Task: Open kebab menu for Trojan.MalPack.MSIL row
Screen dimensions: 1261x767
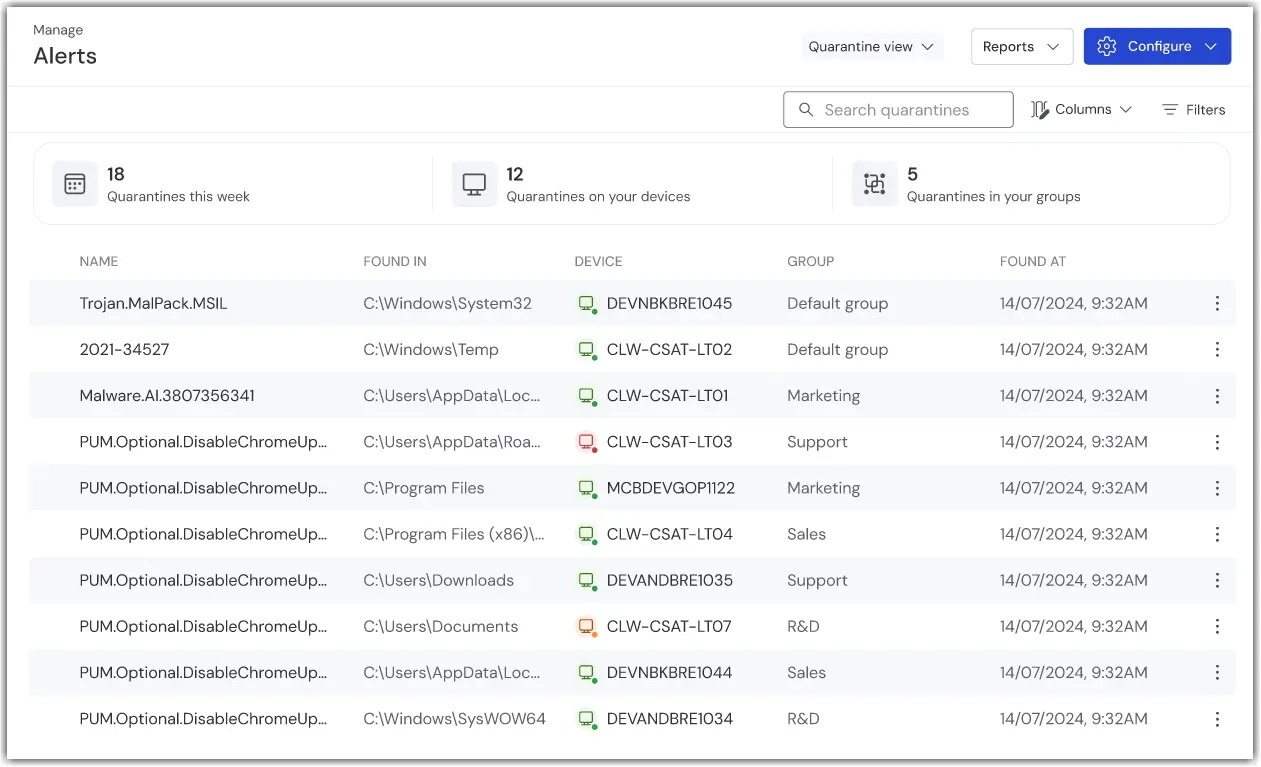Action: tap(1217, 303)
